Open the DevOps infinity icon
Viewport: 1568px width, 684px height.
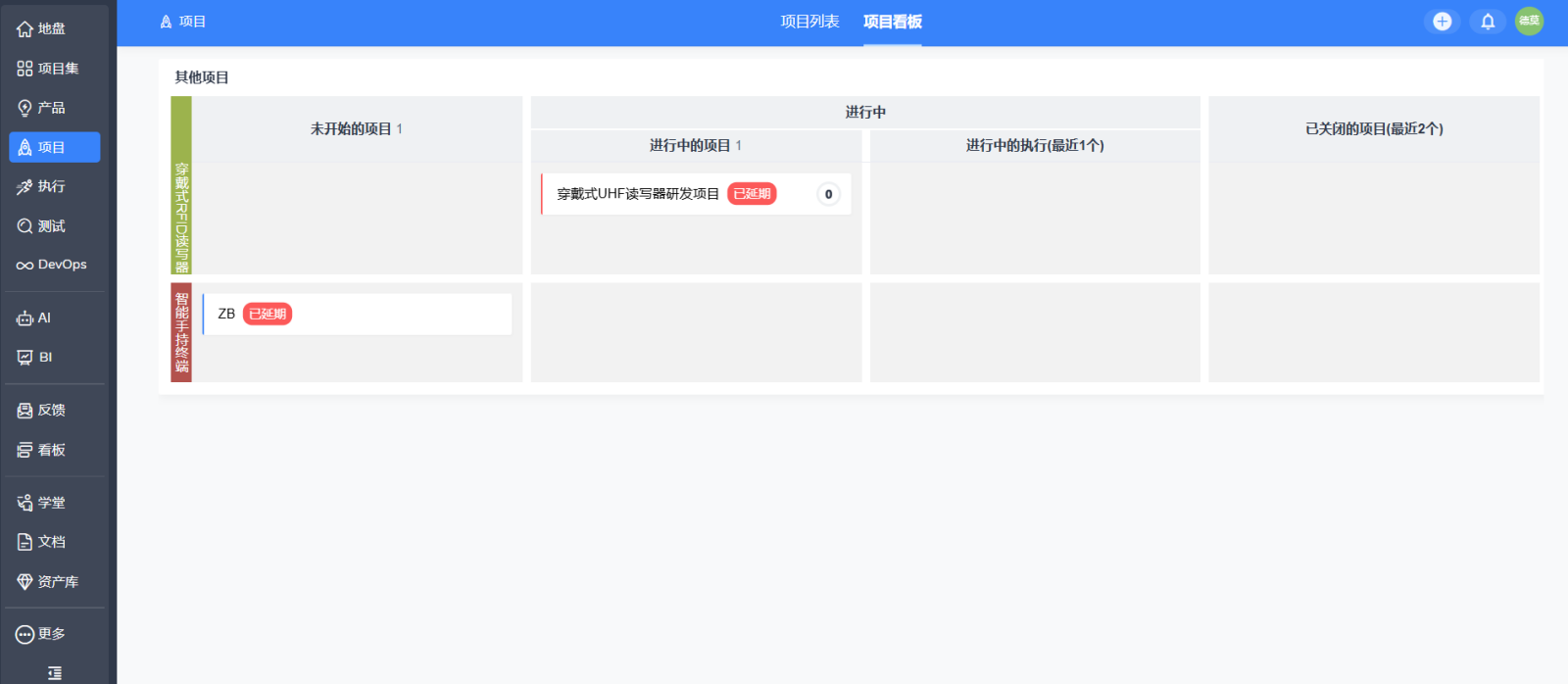(25, 265)
